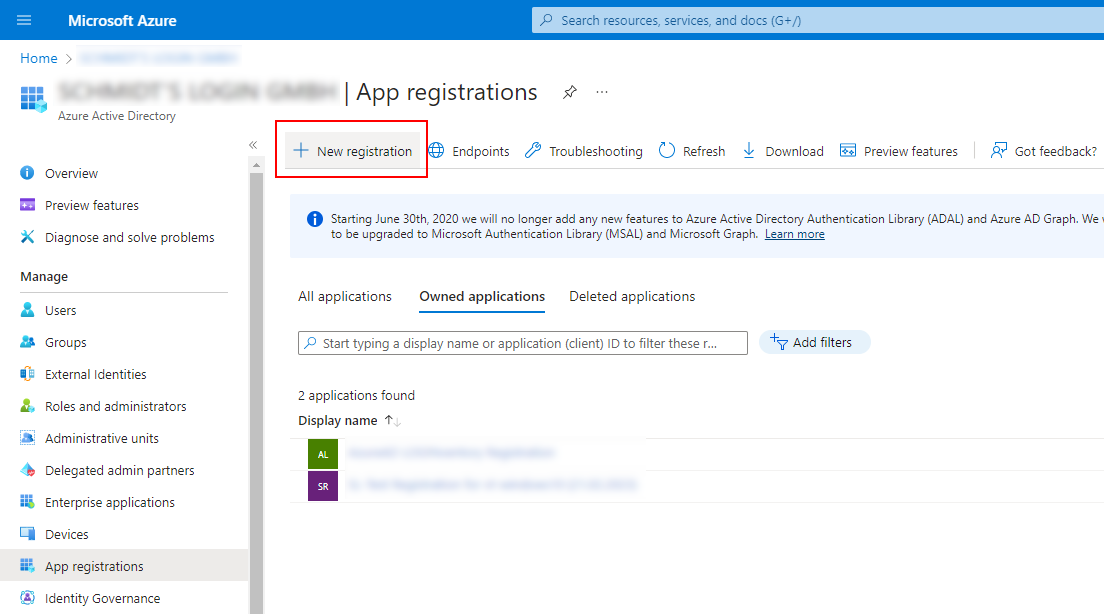This screenshot has width=1104, height=614.
Task: Open Groups in the sidebar
Action: click(x=65, y=342)
